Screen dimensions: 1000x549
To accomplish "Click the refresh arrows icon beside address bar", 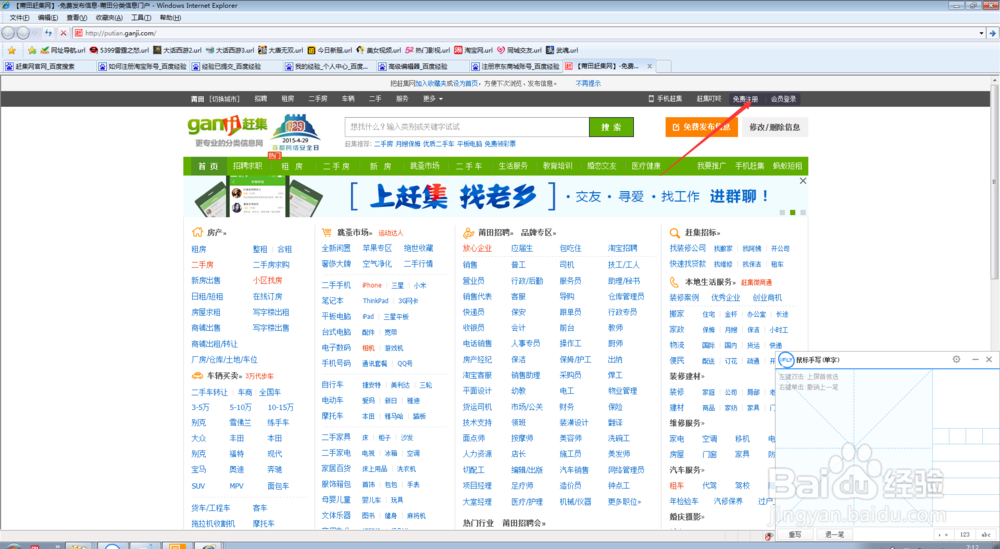I will tap(48, 33).
